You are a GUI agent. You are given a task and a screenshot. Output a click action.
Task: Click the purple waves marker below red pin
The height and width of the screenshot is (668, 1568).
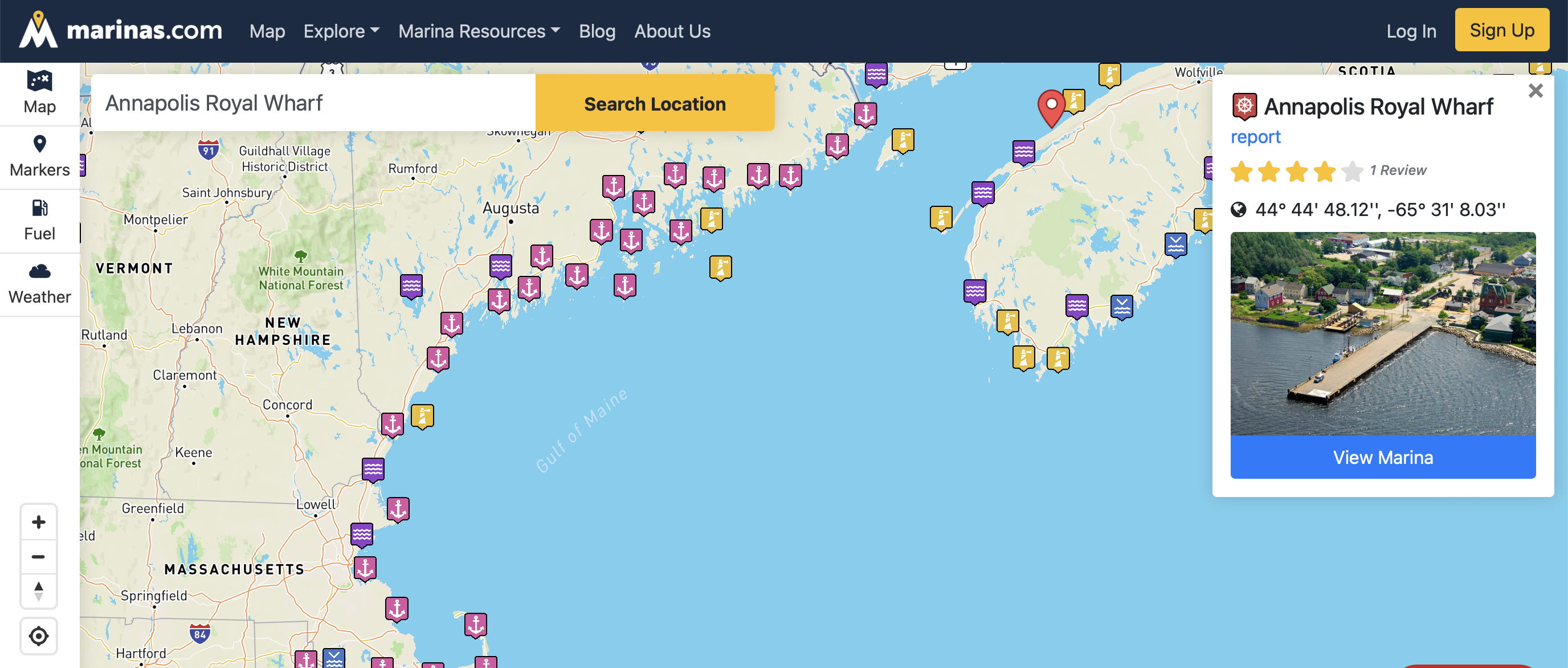[x=1024, y=152]
